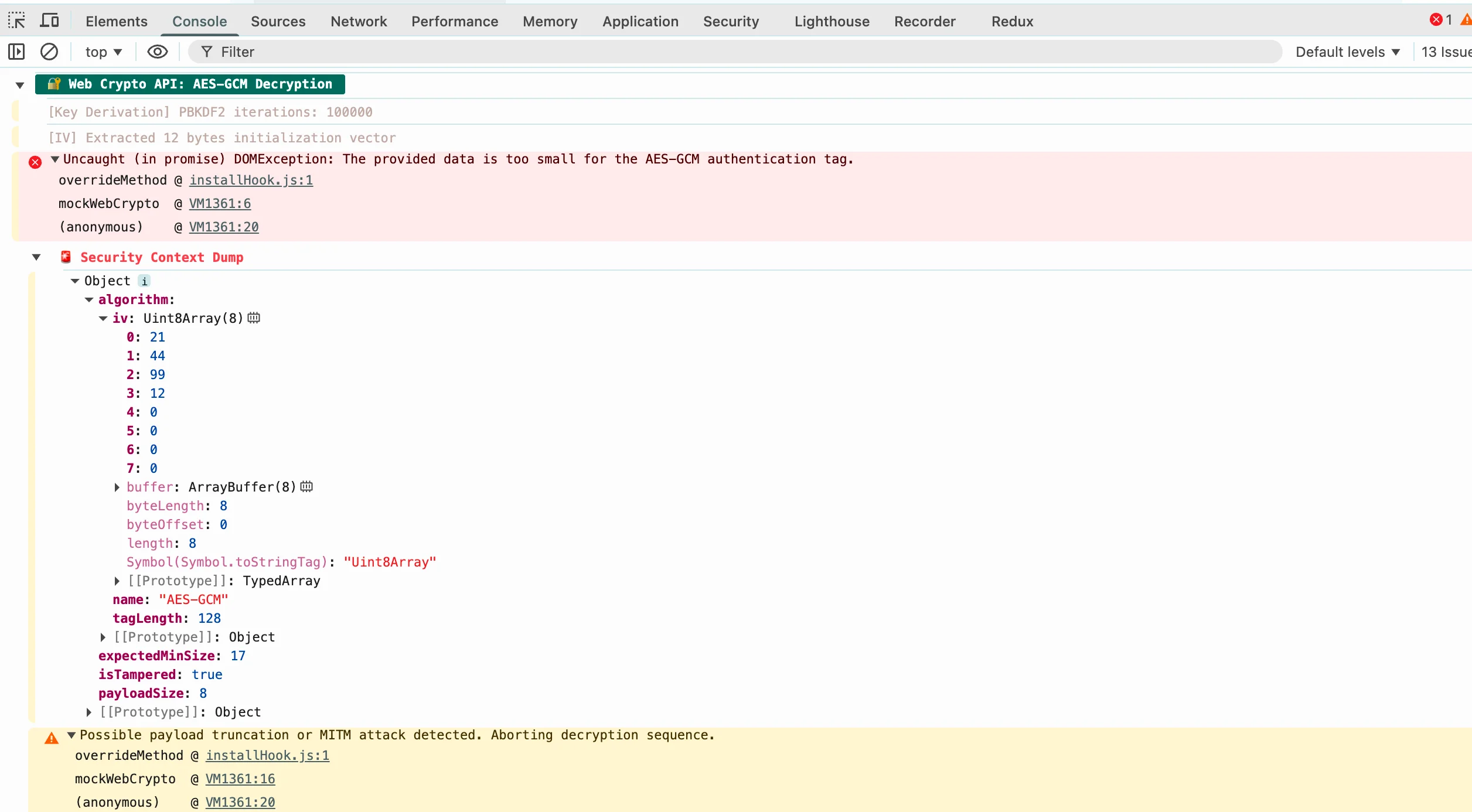Open the VM1361:6 source link
This screenshot has height=812, width=1472.
click(220, 204)
